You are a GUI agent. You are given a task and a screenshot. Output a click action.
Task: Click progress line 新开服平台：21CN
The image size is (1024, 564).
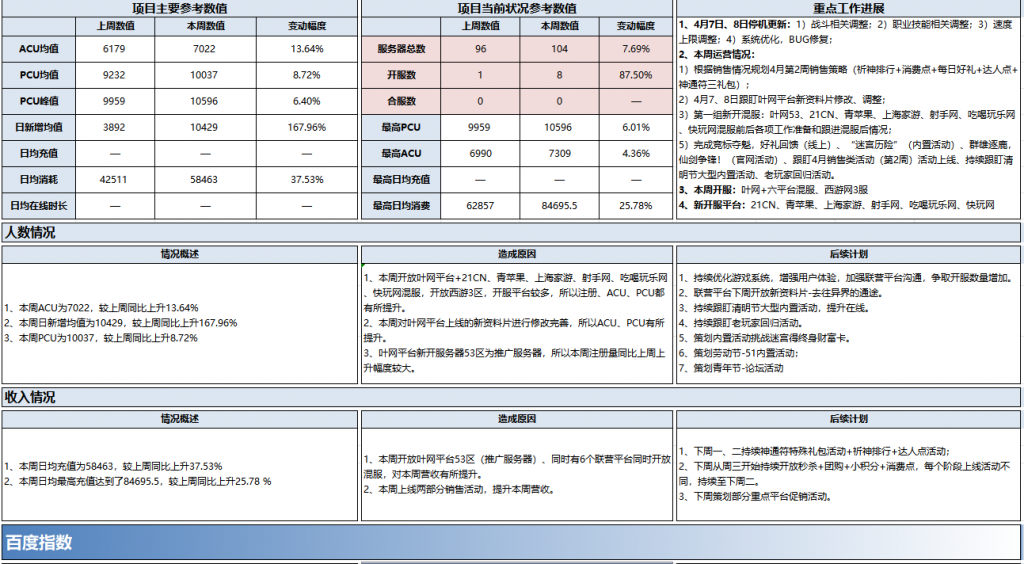(x=837, y=205)
